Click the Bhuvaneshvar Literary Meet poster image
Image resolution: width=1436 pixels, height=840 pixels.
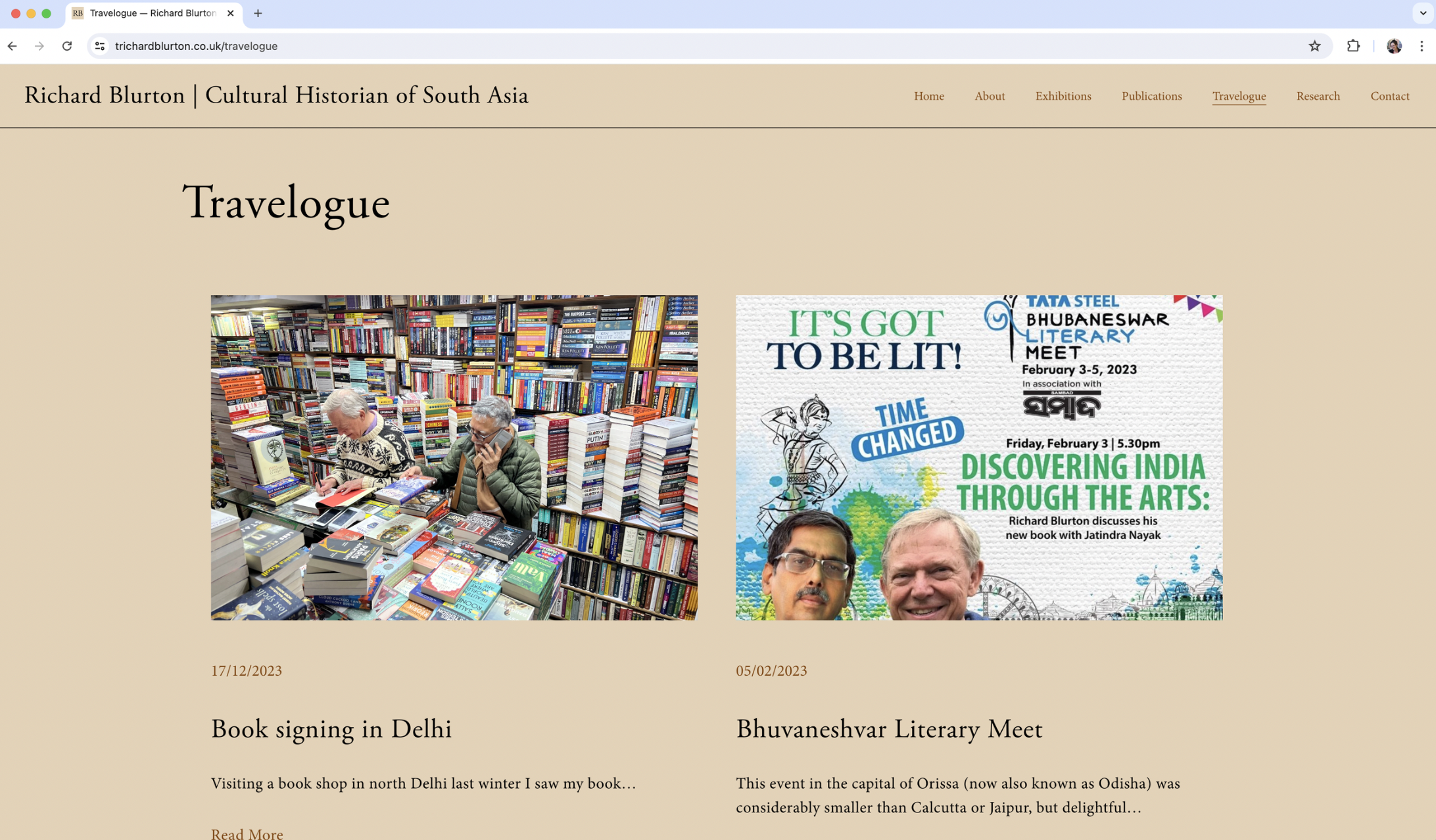click(x=979, y=458)
